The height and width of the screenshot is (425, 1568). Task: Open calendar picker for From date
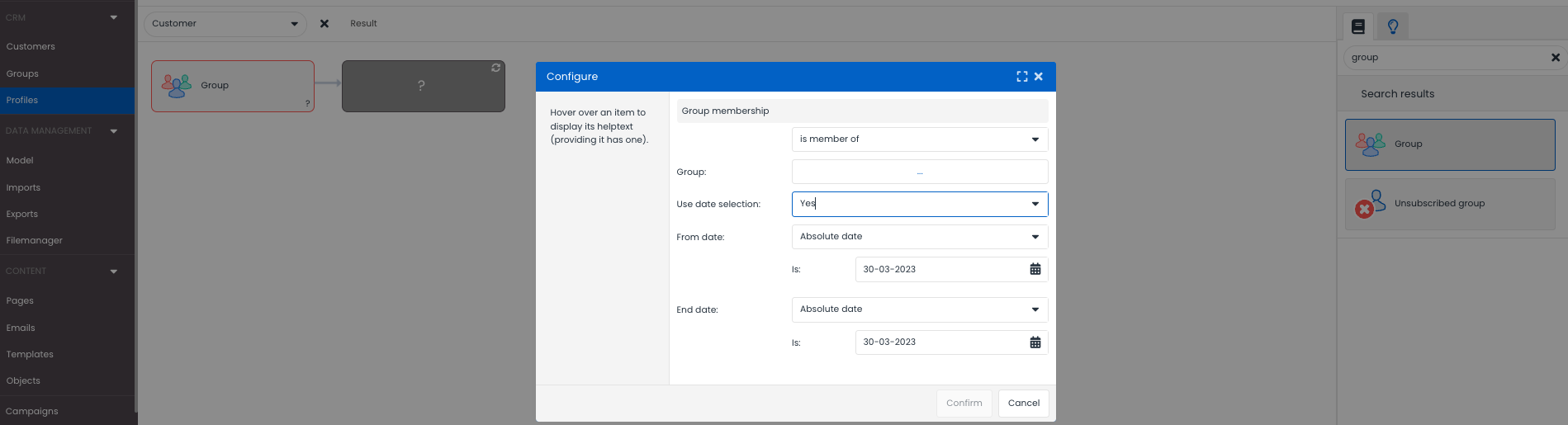pyautogui.click(x=1035, y=269)
